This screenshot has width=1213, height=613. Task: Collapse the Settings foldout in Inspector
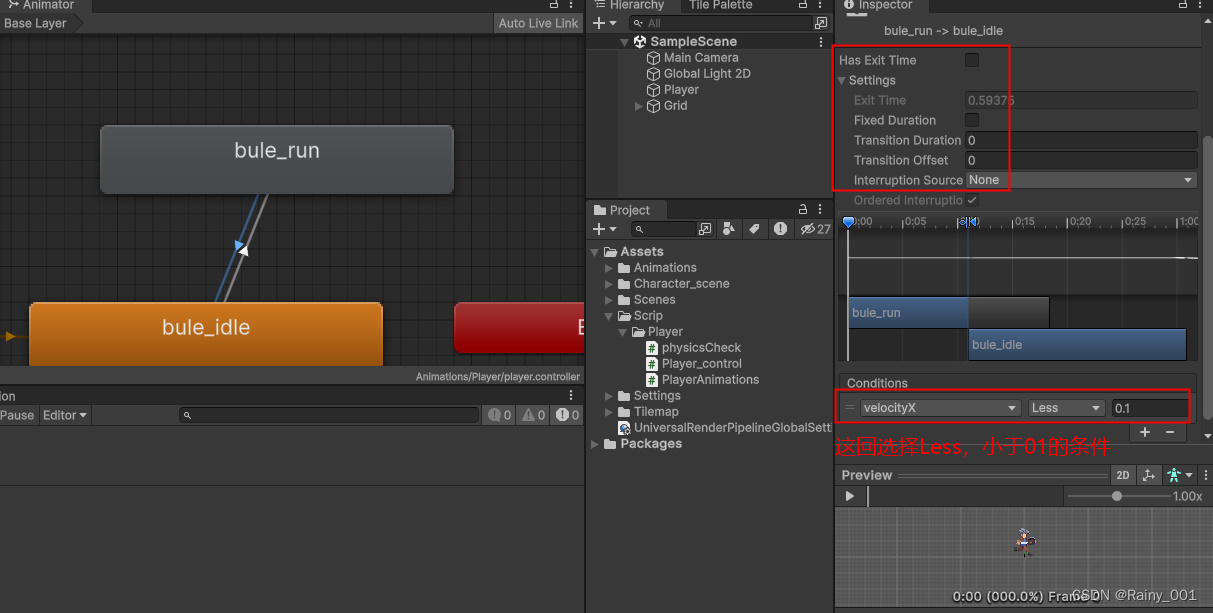(x=843, y=80)
